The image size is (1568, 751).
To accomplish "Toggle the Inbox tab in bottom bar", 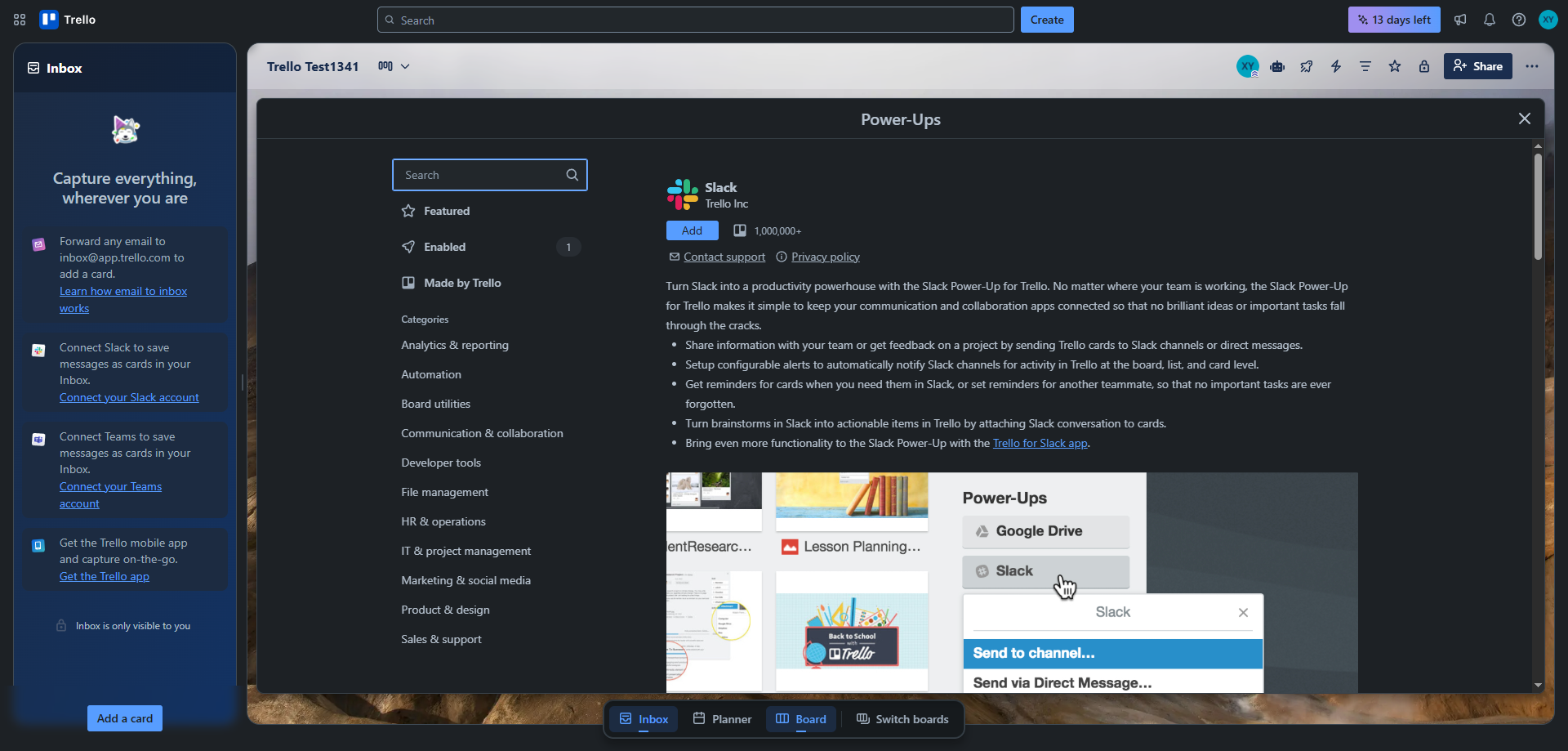I will (644, 719).
